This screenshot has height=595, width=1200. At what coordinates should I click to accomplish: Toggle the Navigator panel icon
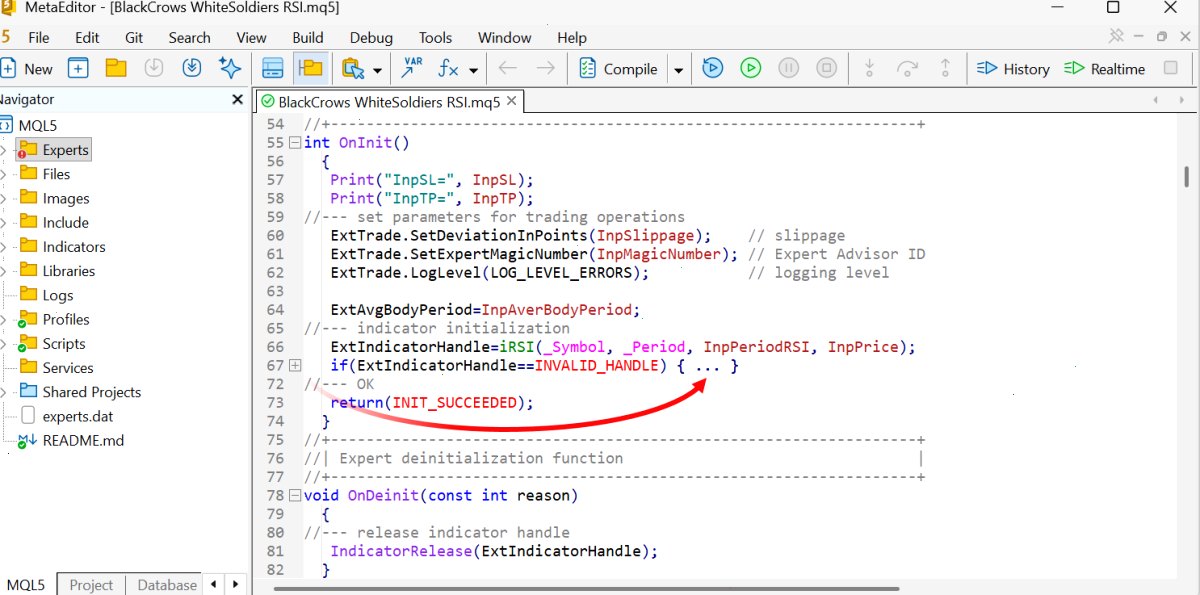pyautogui.click(x=311, y=69)
